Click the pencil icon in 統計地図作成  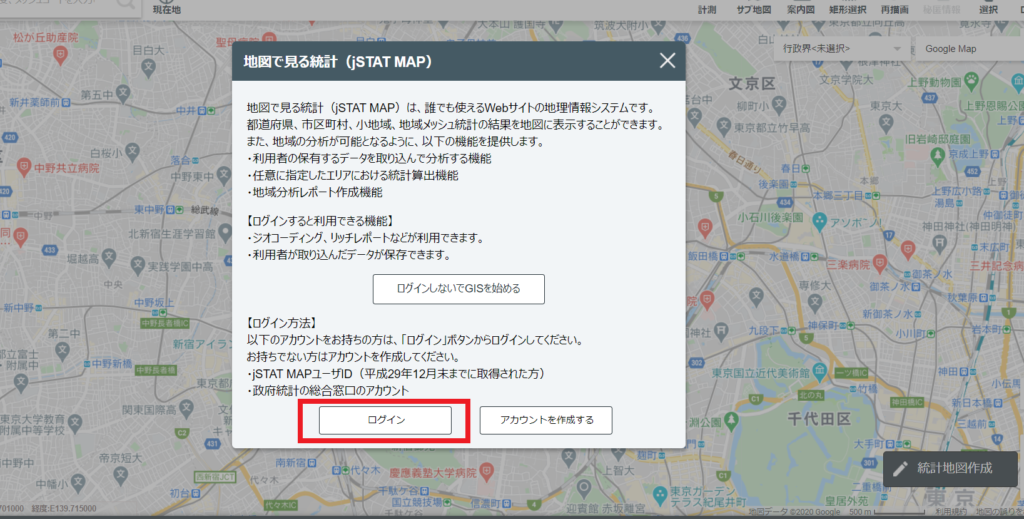(901, 469)
